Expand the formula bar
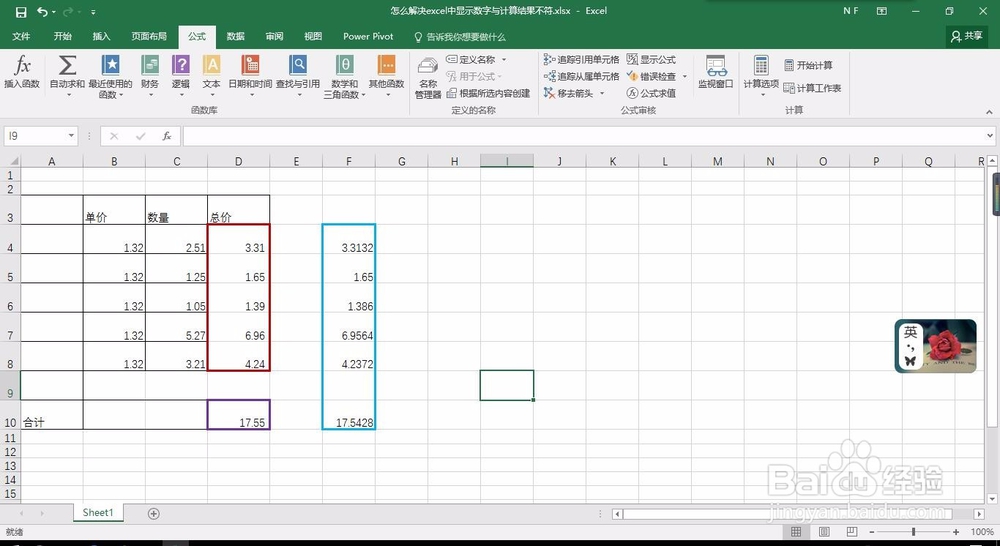1000x546 pixels. point(990,136)
